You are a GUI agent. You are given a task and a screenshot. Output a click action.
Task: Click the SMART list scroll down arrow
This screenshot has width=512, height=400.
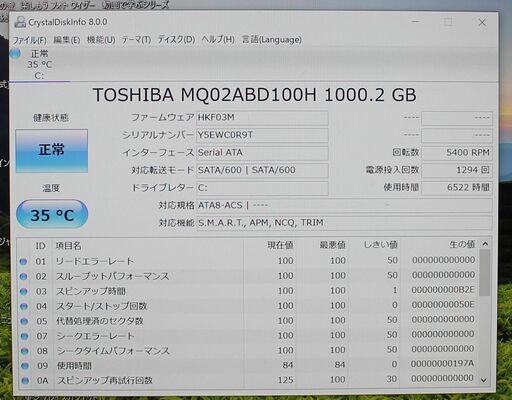coord(484,380)
